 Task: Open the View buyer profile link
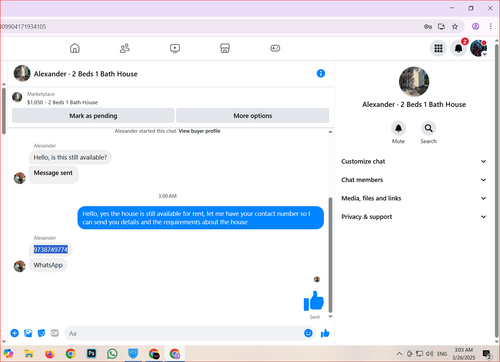199,131
